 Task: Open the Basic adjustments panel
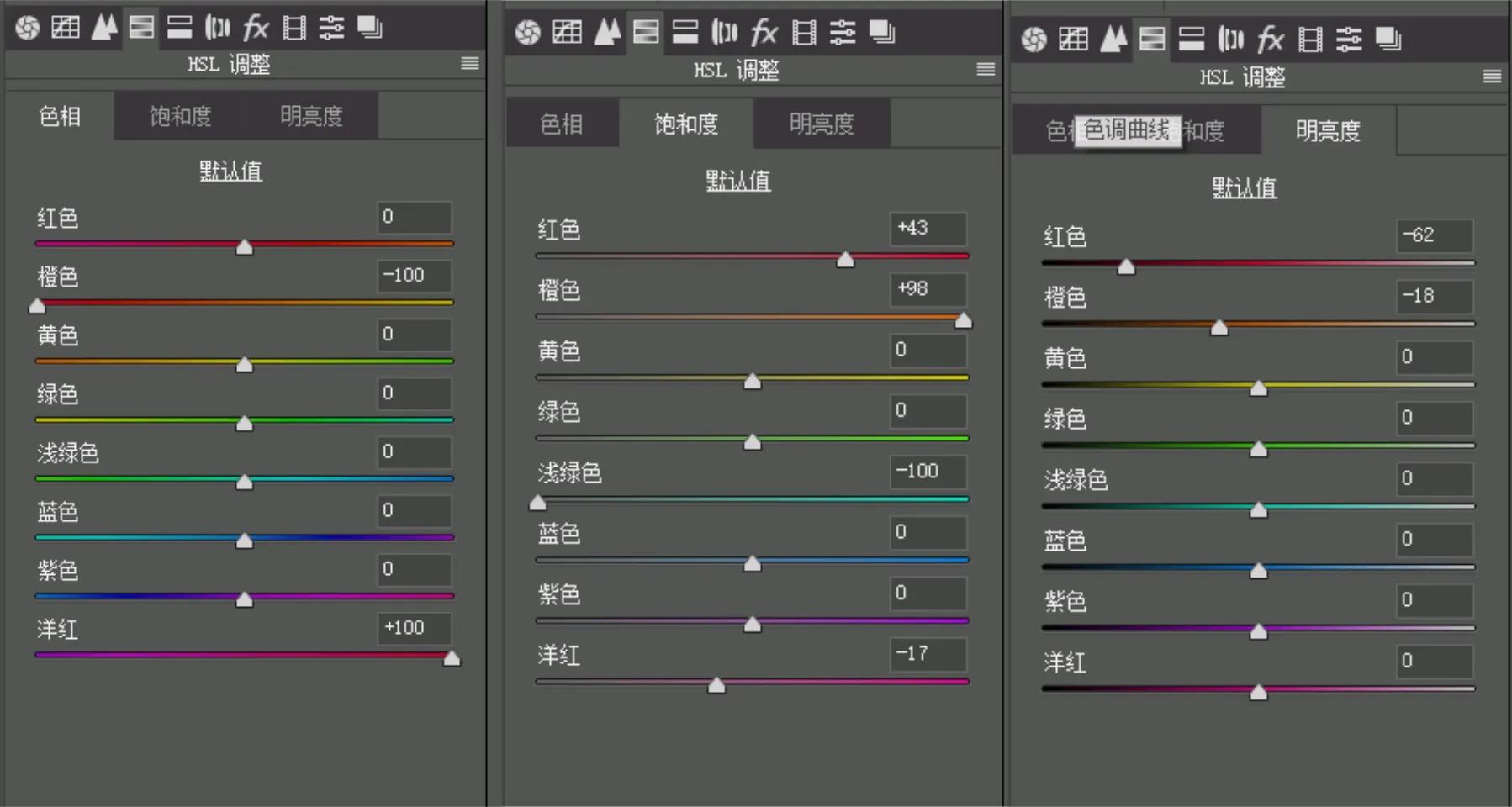click(25, 27)
